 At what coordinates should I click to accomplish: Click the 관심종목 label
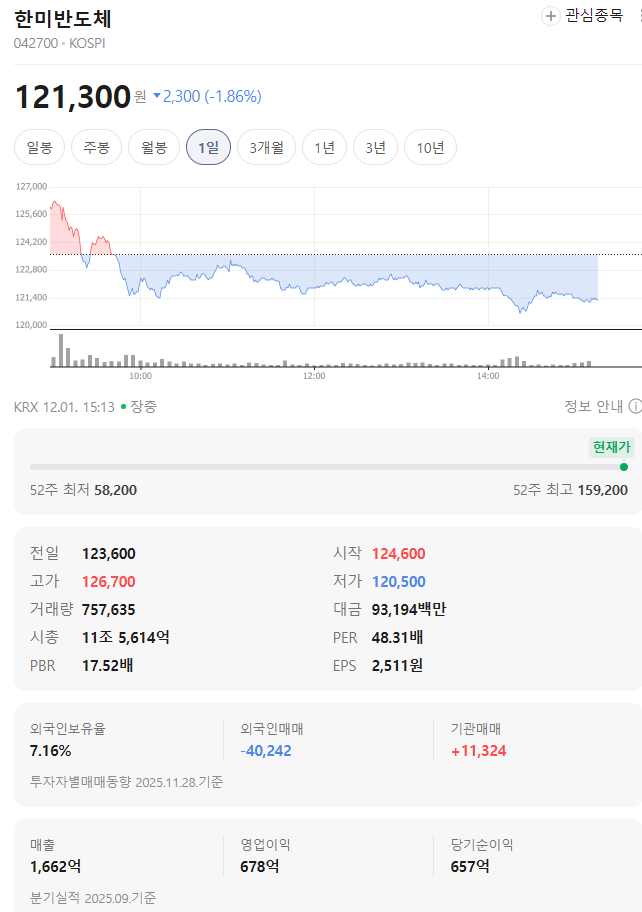(x=594, y=16)
